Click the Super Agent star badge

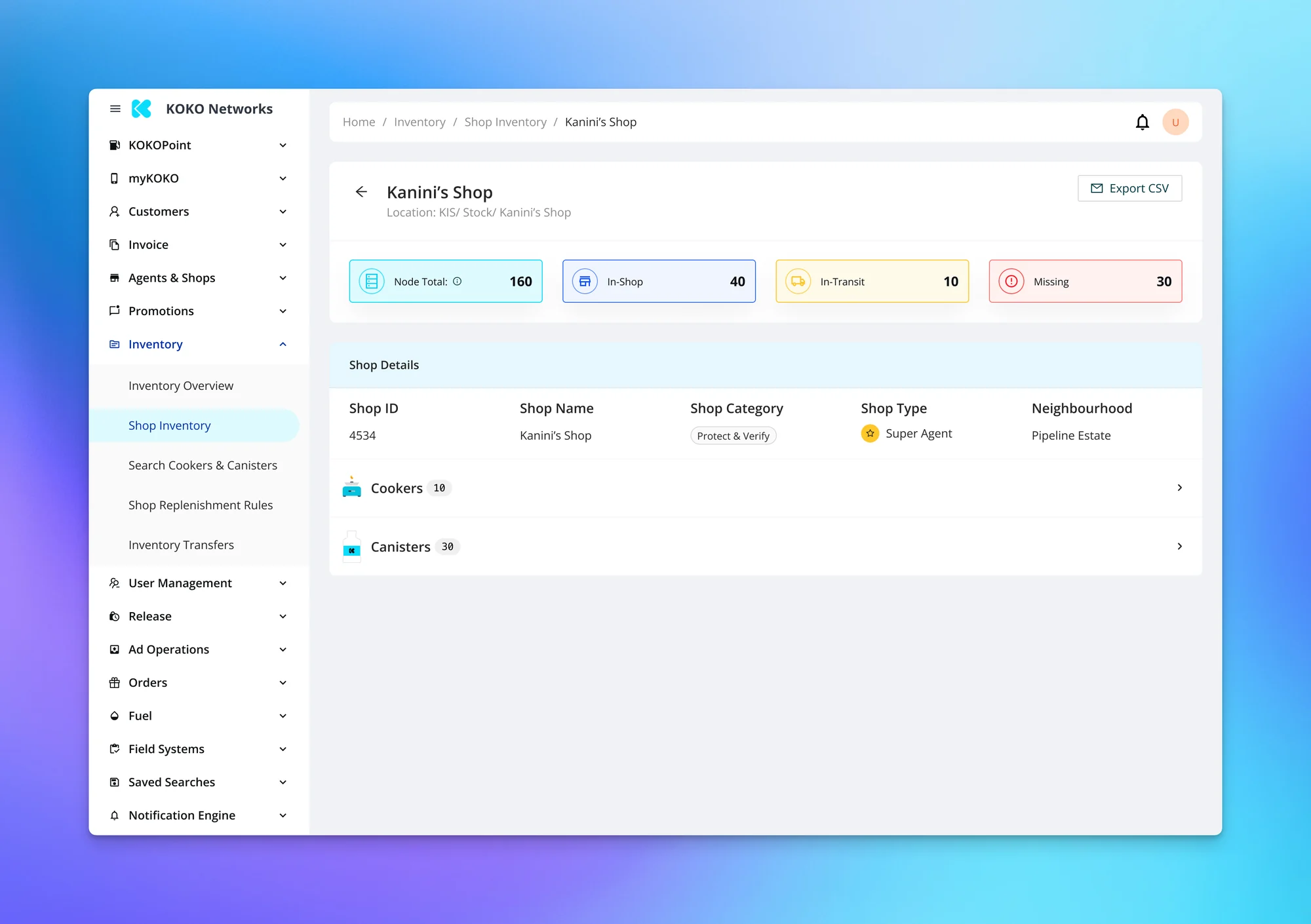tap(870, 433)
